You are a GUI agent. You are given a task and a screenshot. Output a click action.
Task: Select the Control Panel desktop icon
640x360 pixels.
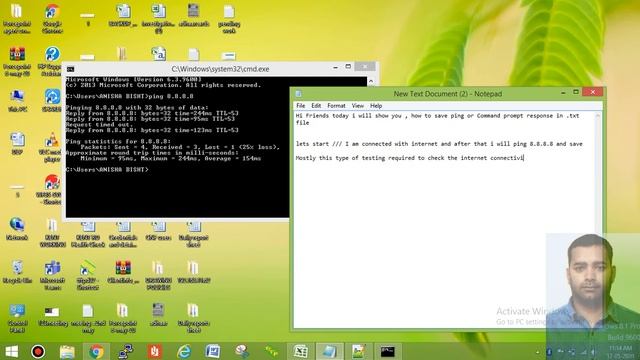click(17, 318)
